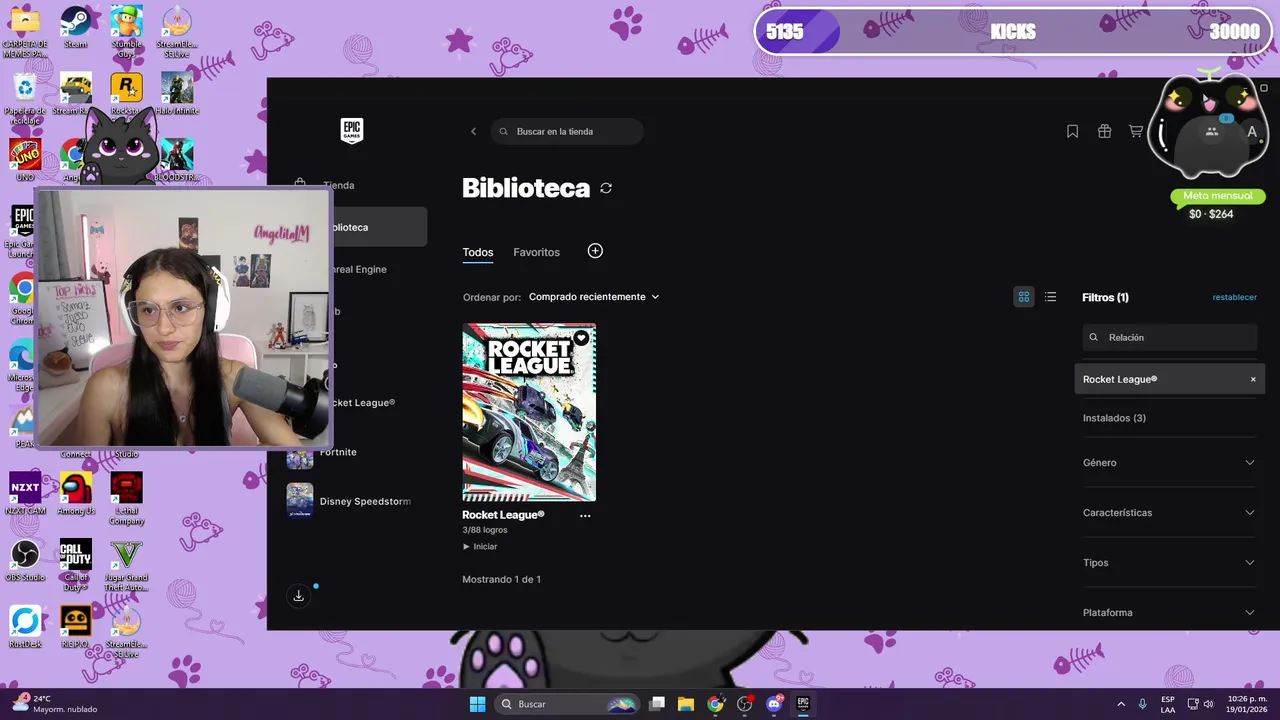Open the Halo Infinite desktop shortcut
This screenshot has width=1280, height=720.
point(177,94)
